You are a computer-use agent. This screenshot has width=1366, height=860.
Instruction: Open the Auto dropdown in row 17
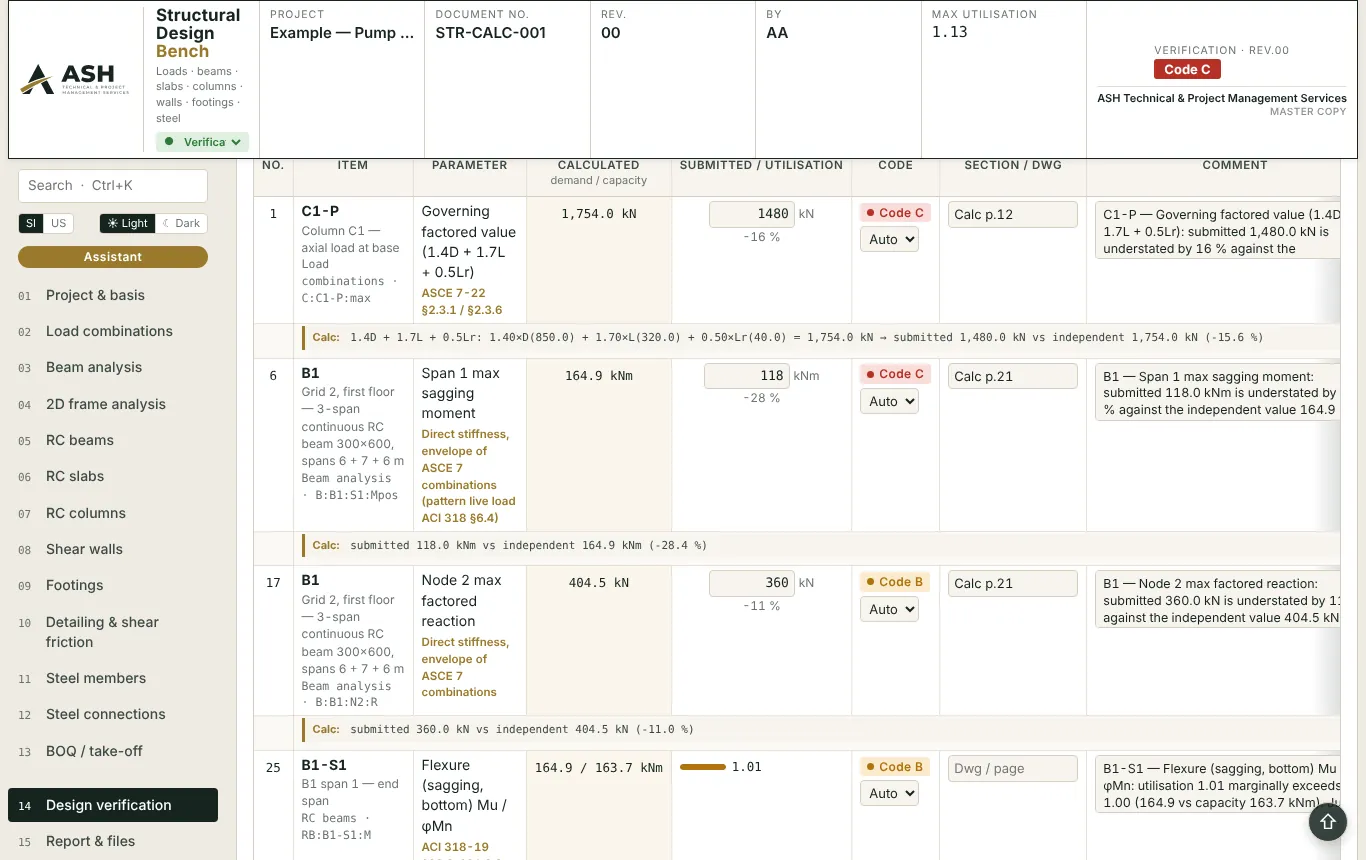pos(889,609)
